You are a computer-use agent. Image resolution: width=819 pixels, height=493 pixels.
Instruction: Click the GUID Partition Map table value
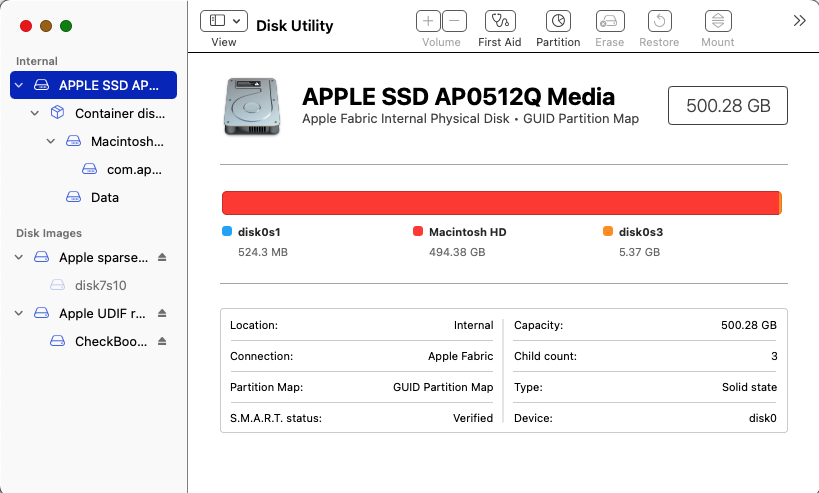[x=443, y=387]
